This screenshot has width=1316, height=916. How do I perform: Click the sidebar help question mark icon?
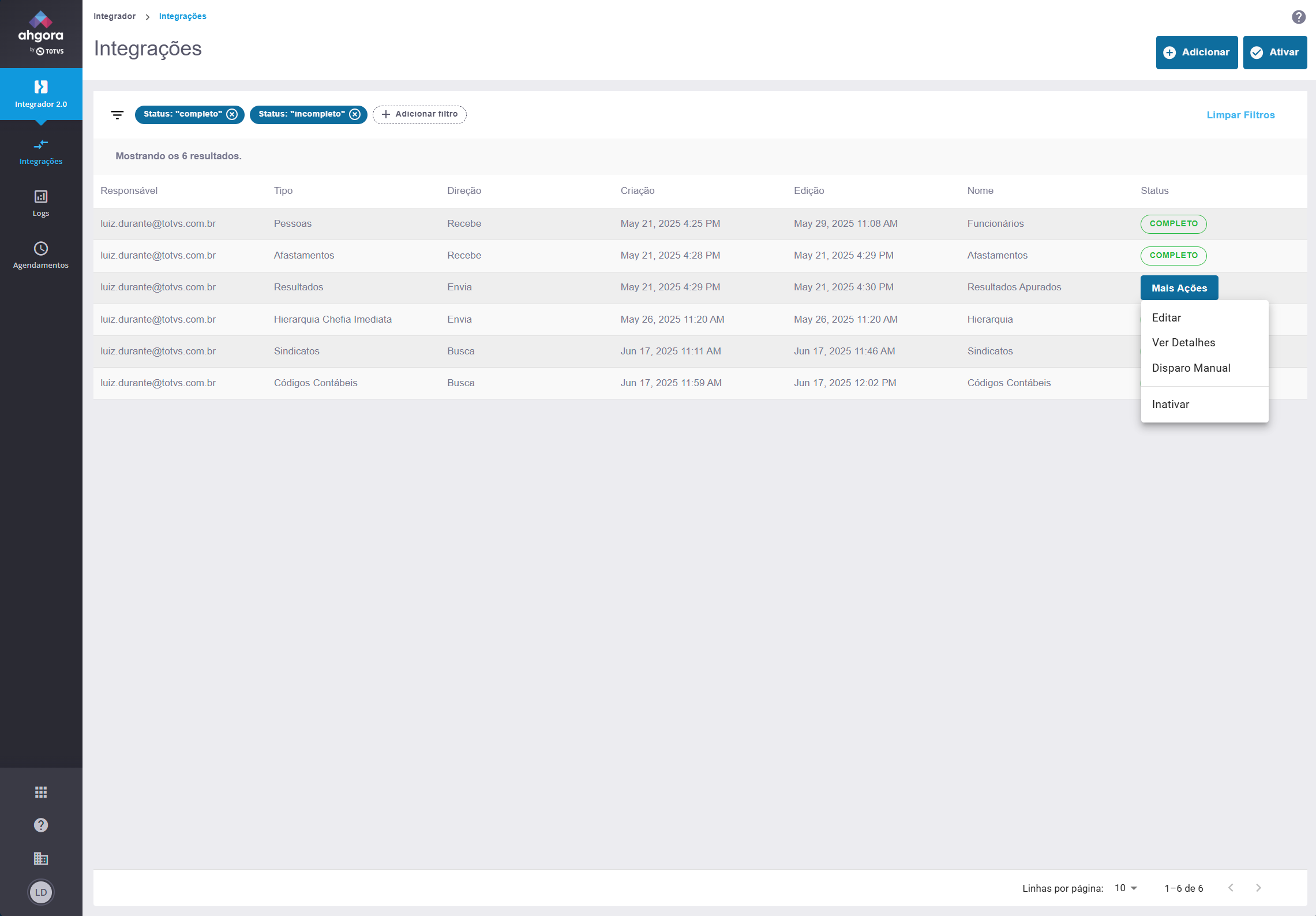click(41, 825)
